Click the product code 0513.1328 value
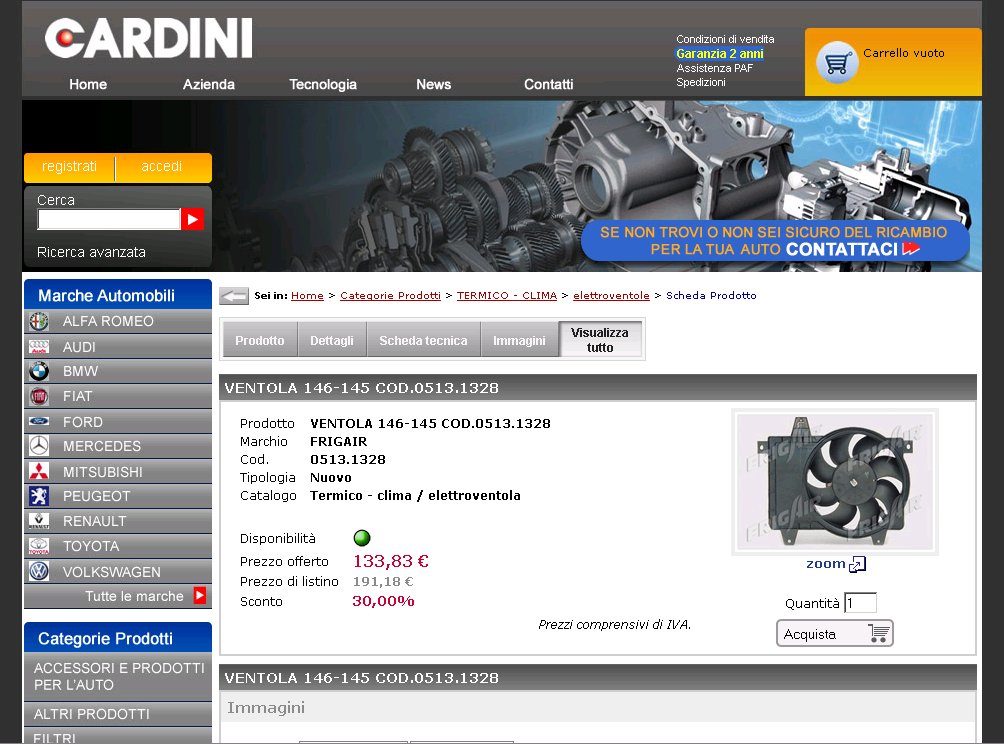The height and width of the screenshot is (744, 1004). point(348,460)
